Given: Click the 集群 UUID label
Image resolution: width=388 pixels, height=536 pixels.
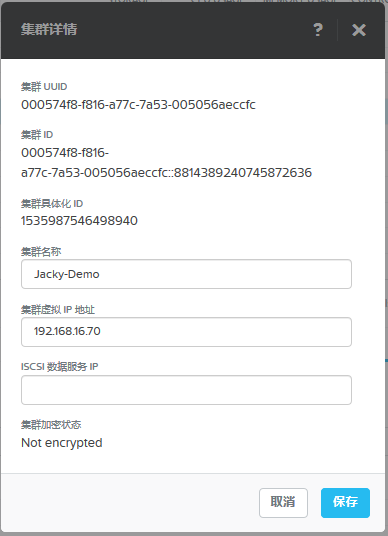Looking at the screenshot, I should point(44,87).
